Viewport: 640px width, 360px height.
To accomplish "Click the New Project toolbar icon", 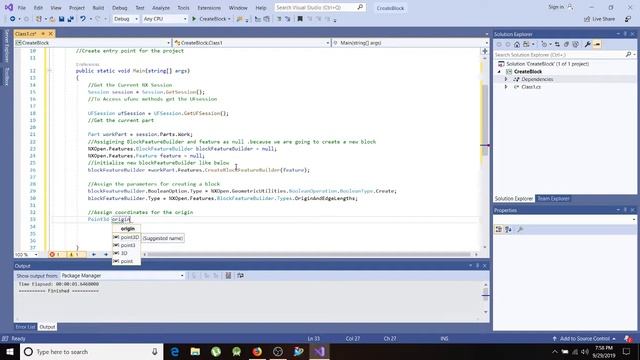I will coord(39,19).
